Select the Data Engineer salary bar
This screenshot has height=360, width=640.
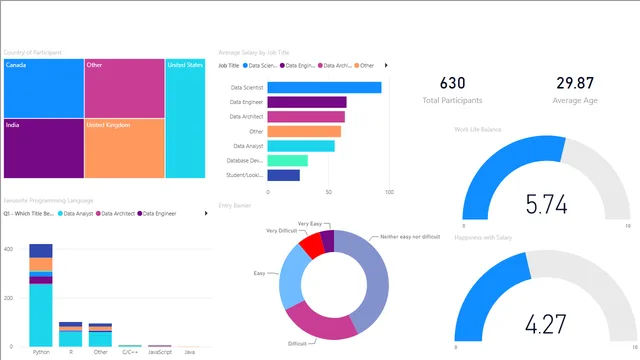307,102
